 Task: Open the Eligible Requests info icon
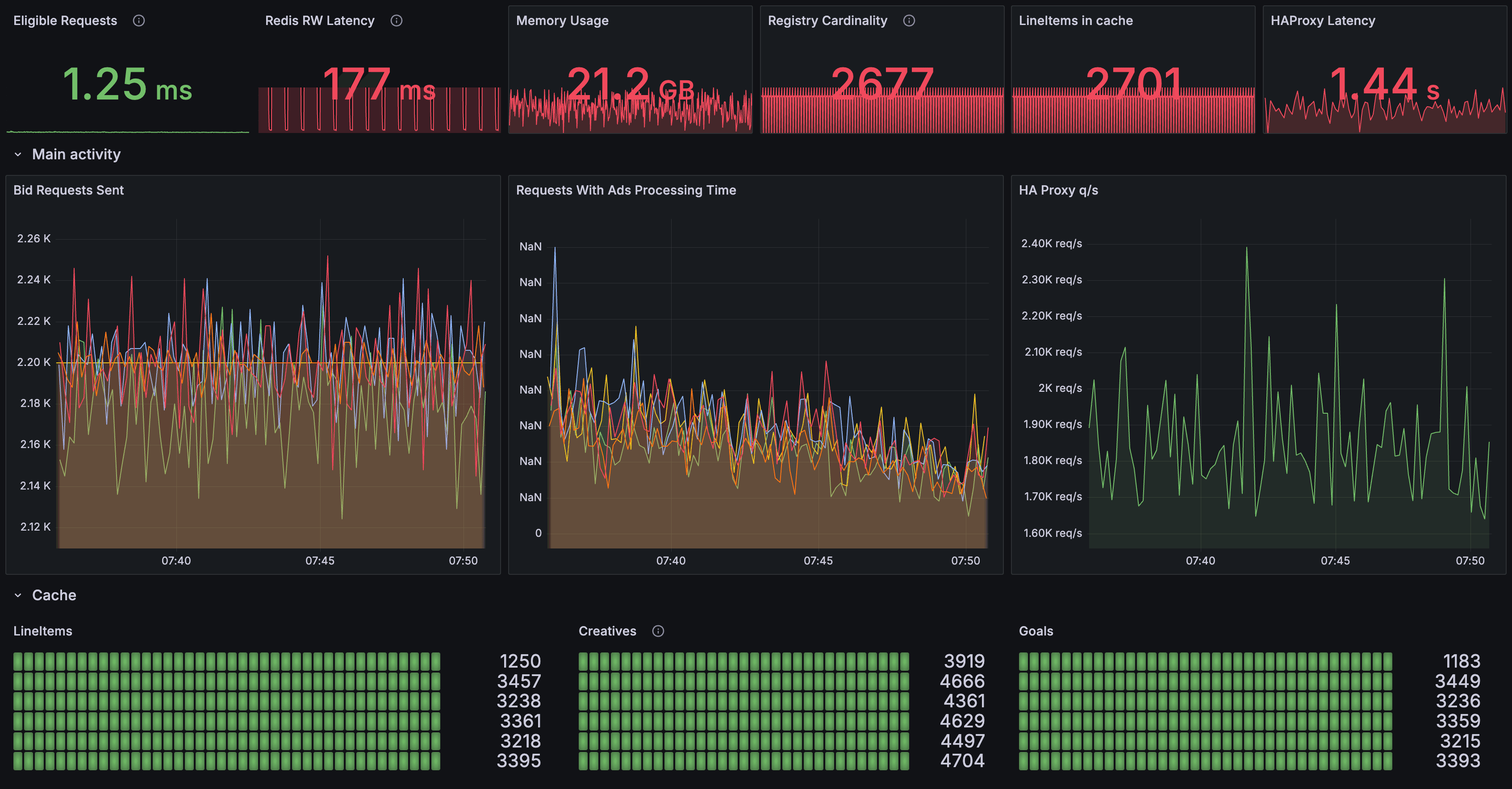click(x=138, y=21)
